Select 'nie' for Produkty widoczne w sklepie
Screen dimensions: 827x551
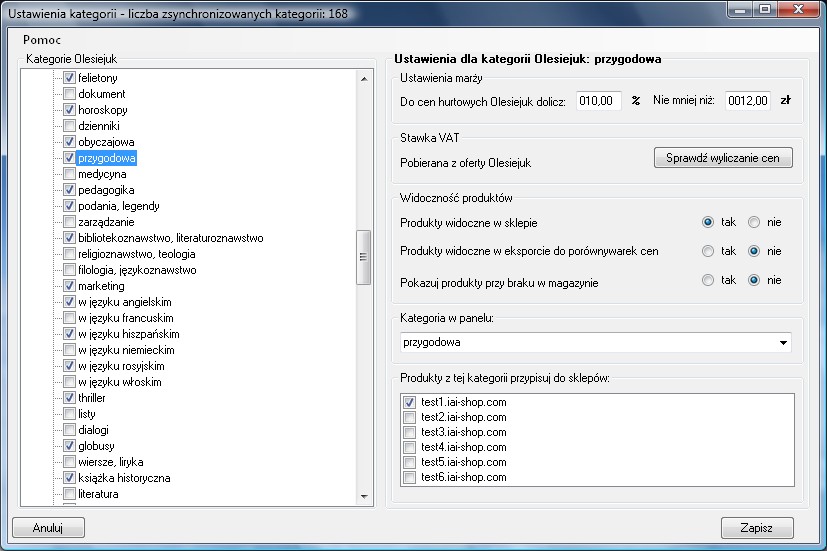click(x=754, y=222)
